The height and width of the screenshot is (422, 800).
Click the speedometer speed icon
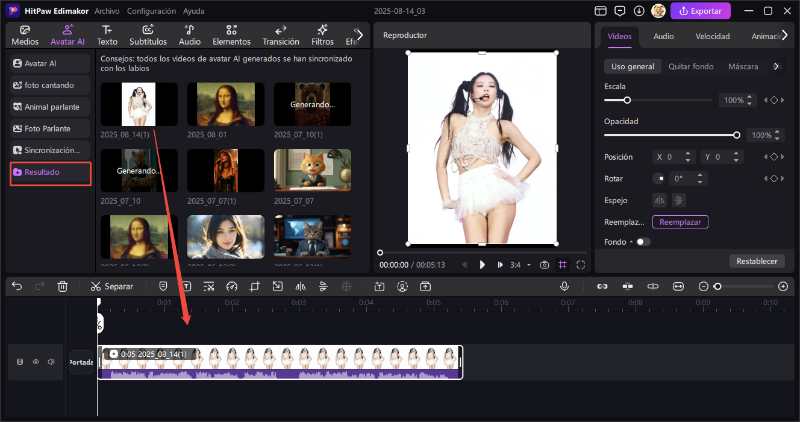coord(232,287)
